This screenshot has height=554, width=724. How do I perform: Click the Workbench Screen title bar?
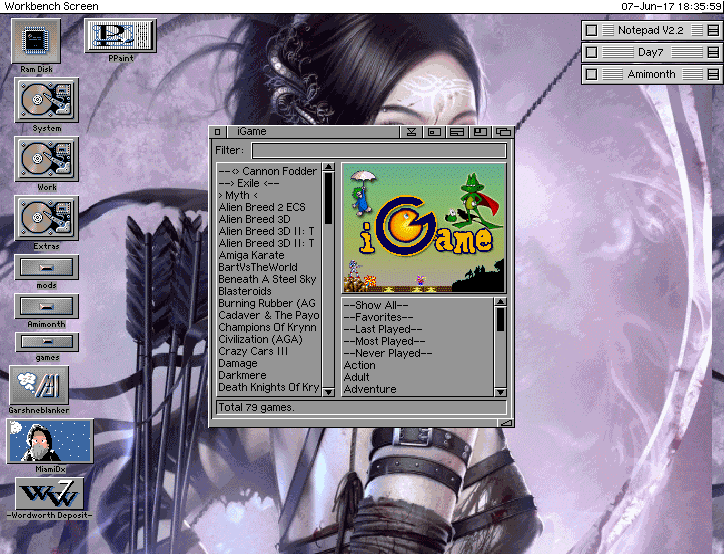click(x=362, y=6)
